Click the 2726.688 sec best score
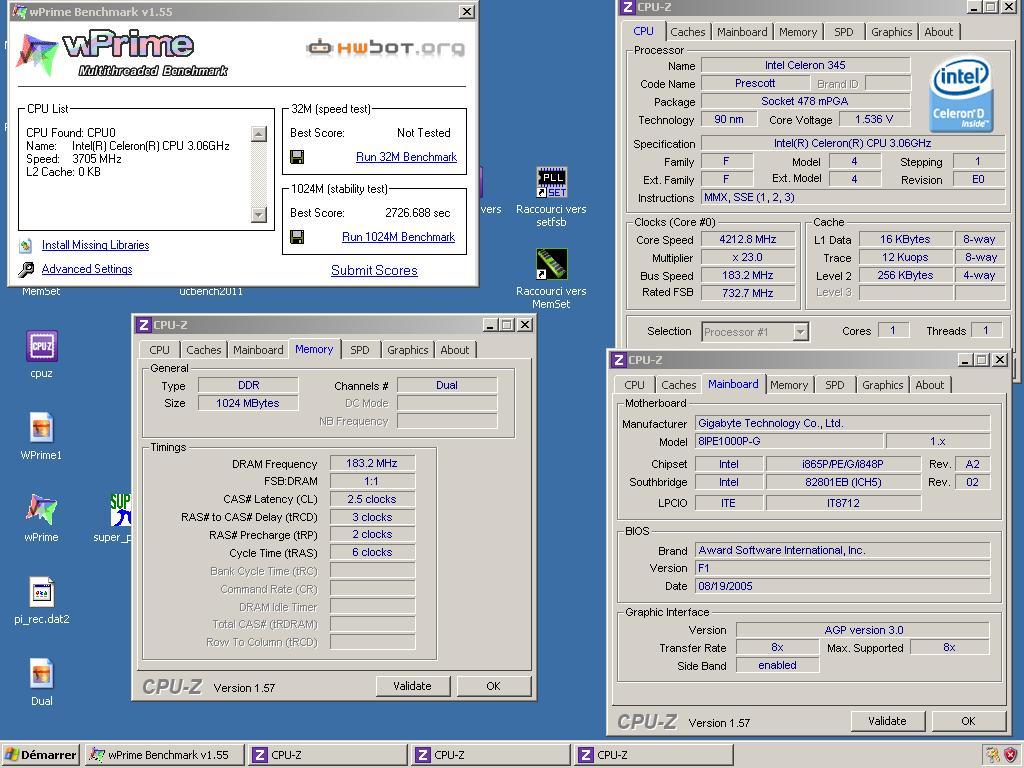 [x=417, y=213]
